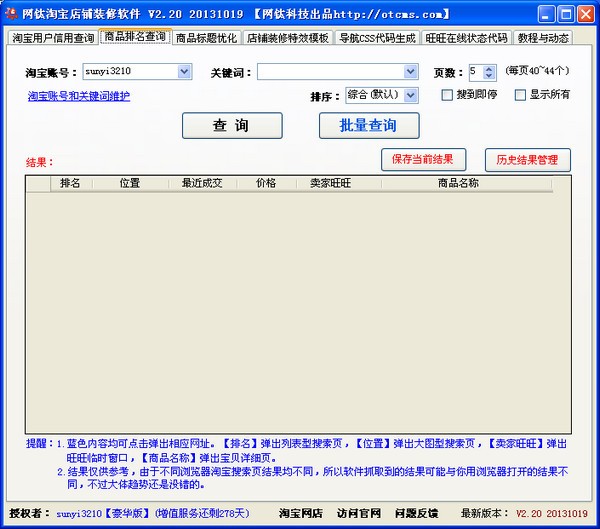The width and height of the screenshot is (600, 529).
Task: Click sunyi3210【豪华版】 license text
Action: pos(103,513)
